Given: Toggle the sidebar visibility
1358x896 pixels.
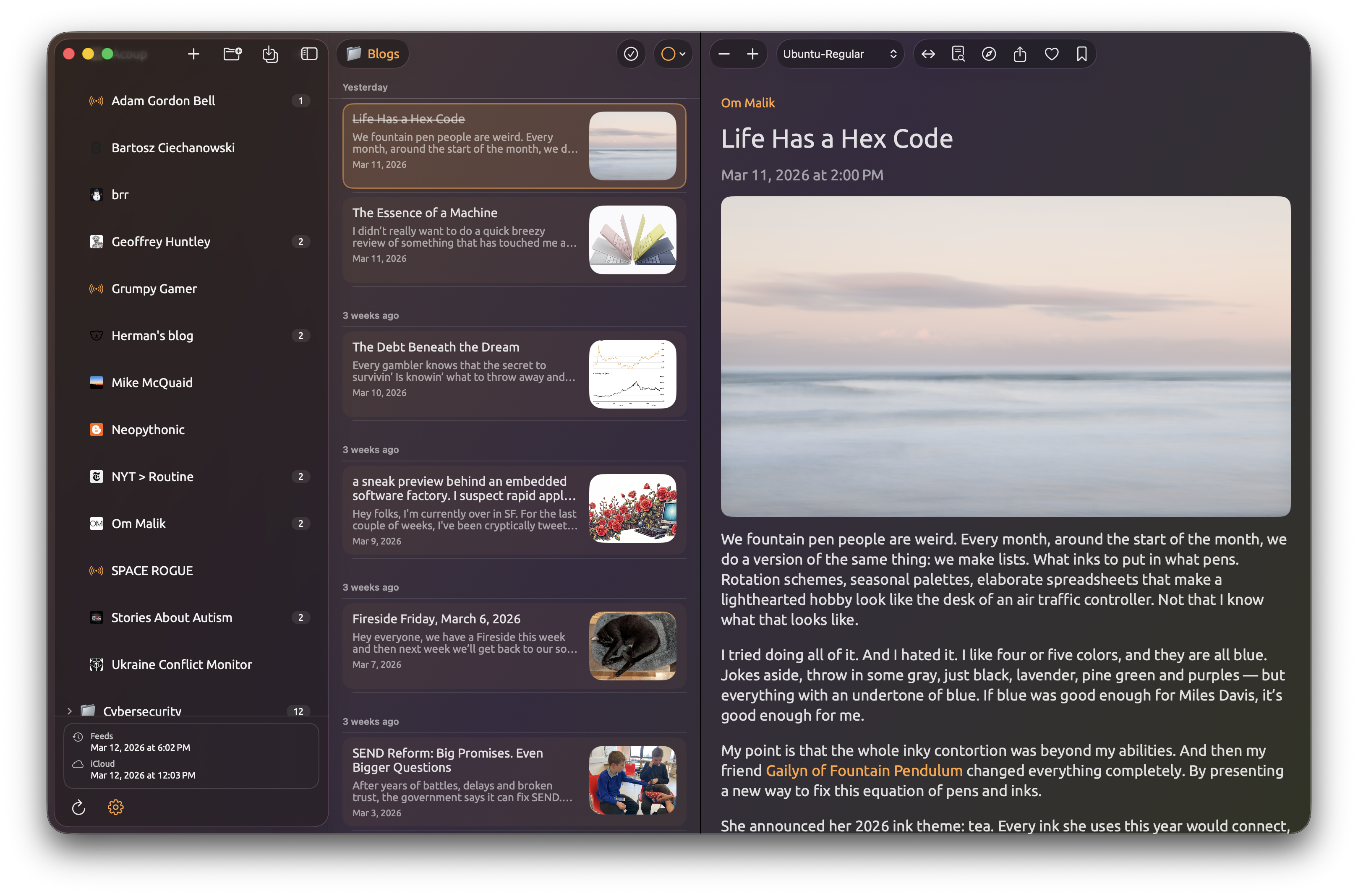Looking at the screenshot, I should [x=308, y=54].
